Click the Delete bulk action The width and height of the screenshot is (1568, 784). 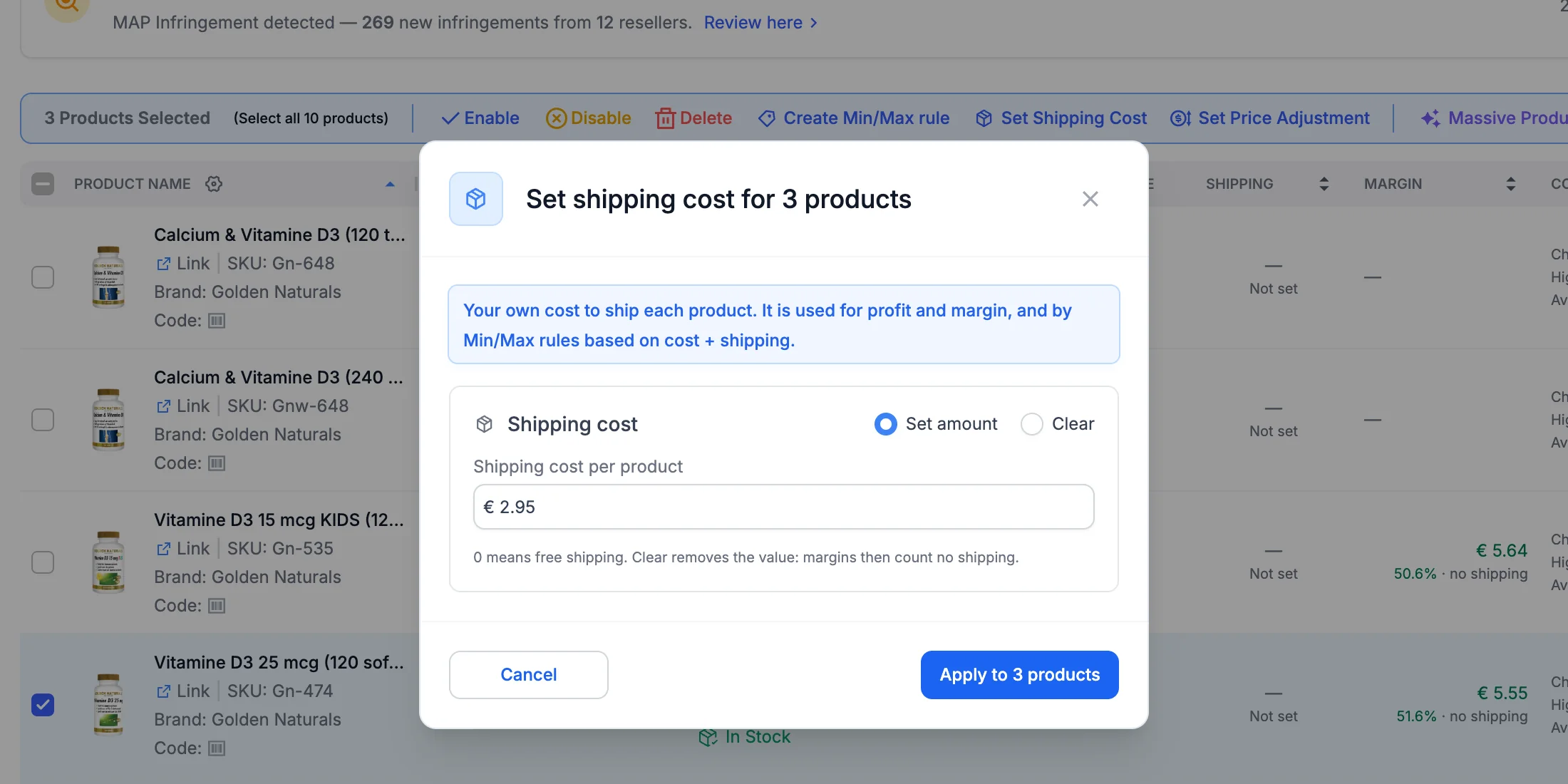(693, 118)
